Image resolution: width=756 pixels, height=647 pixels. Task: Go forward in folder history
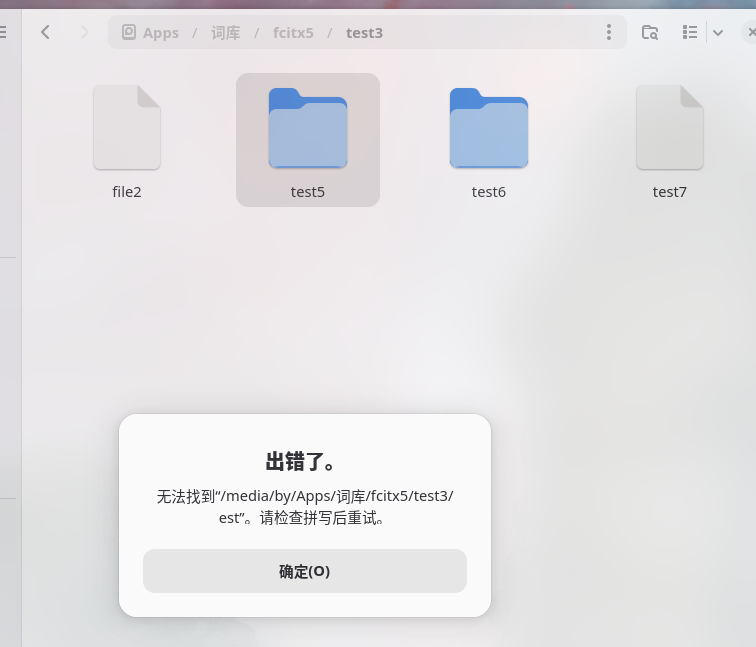(84, 32)
